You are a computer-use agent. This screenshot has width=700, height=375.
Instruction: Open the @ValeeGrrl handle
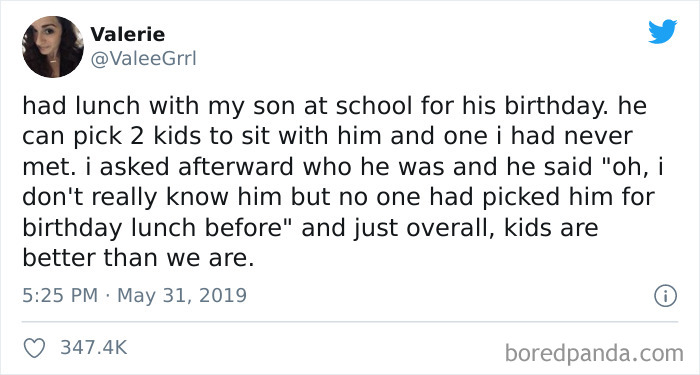(143, 59)
